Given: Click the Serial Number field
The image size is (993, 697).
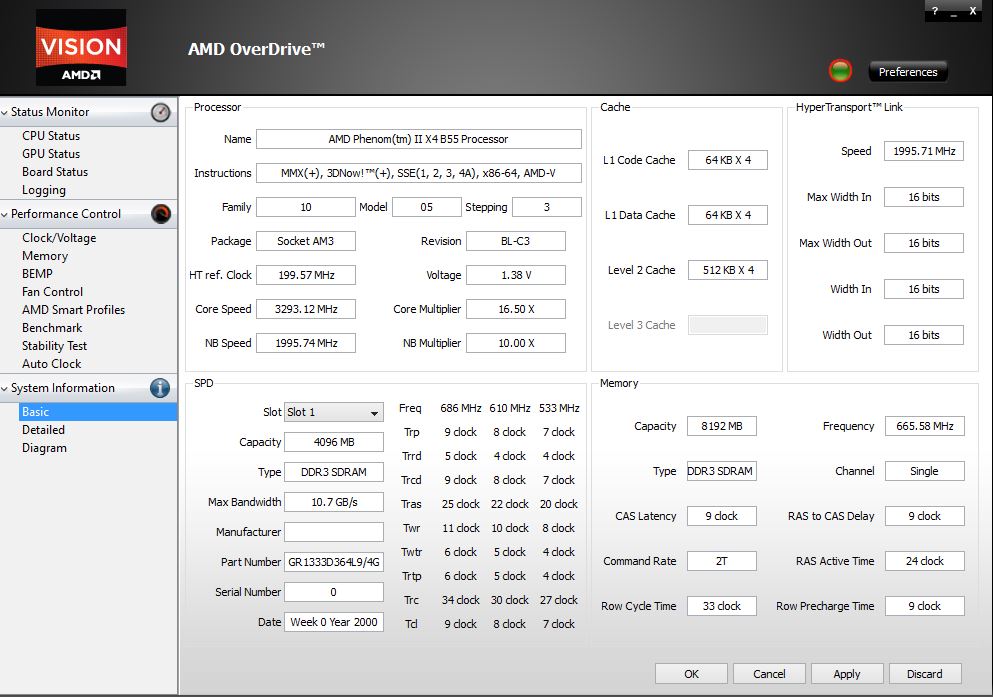Looking at the screenshot, I should coord(334,592).
